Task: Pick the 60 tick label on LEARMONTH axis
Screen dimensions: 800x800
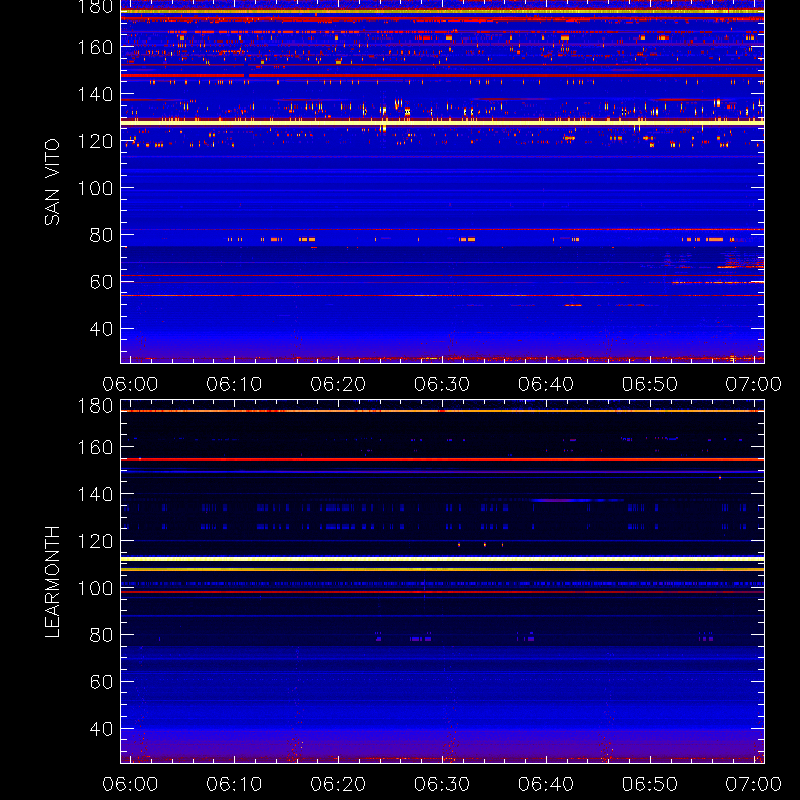Action: coord(101,682)
